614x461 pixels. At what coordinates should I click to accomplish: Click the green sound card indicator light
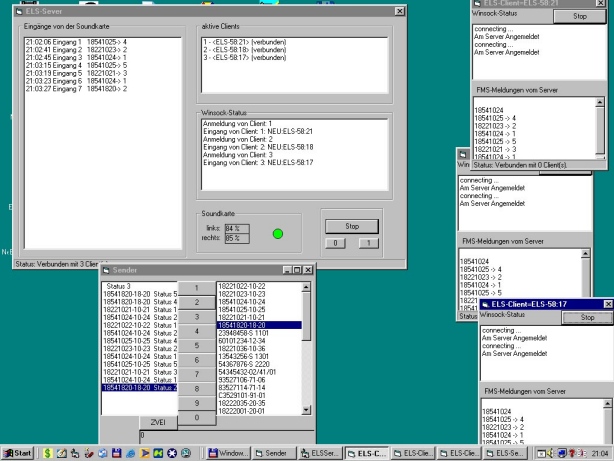click(x=279, y=234)
